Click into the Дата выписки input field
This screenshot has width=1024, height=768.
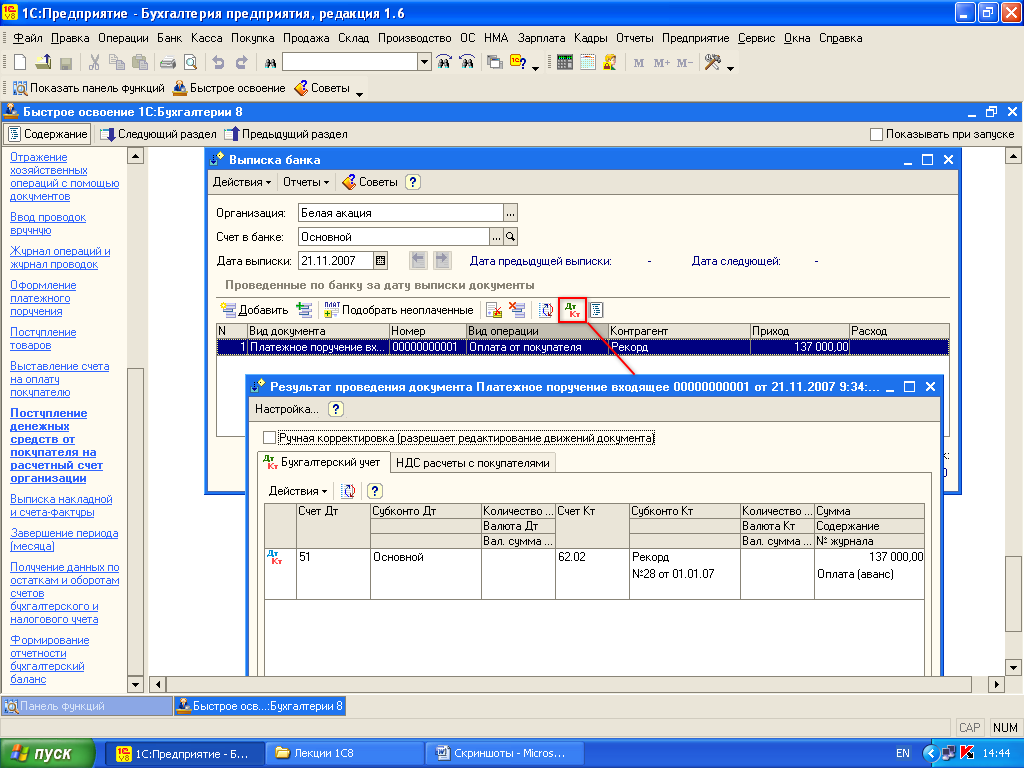click(336, 261)
